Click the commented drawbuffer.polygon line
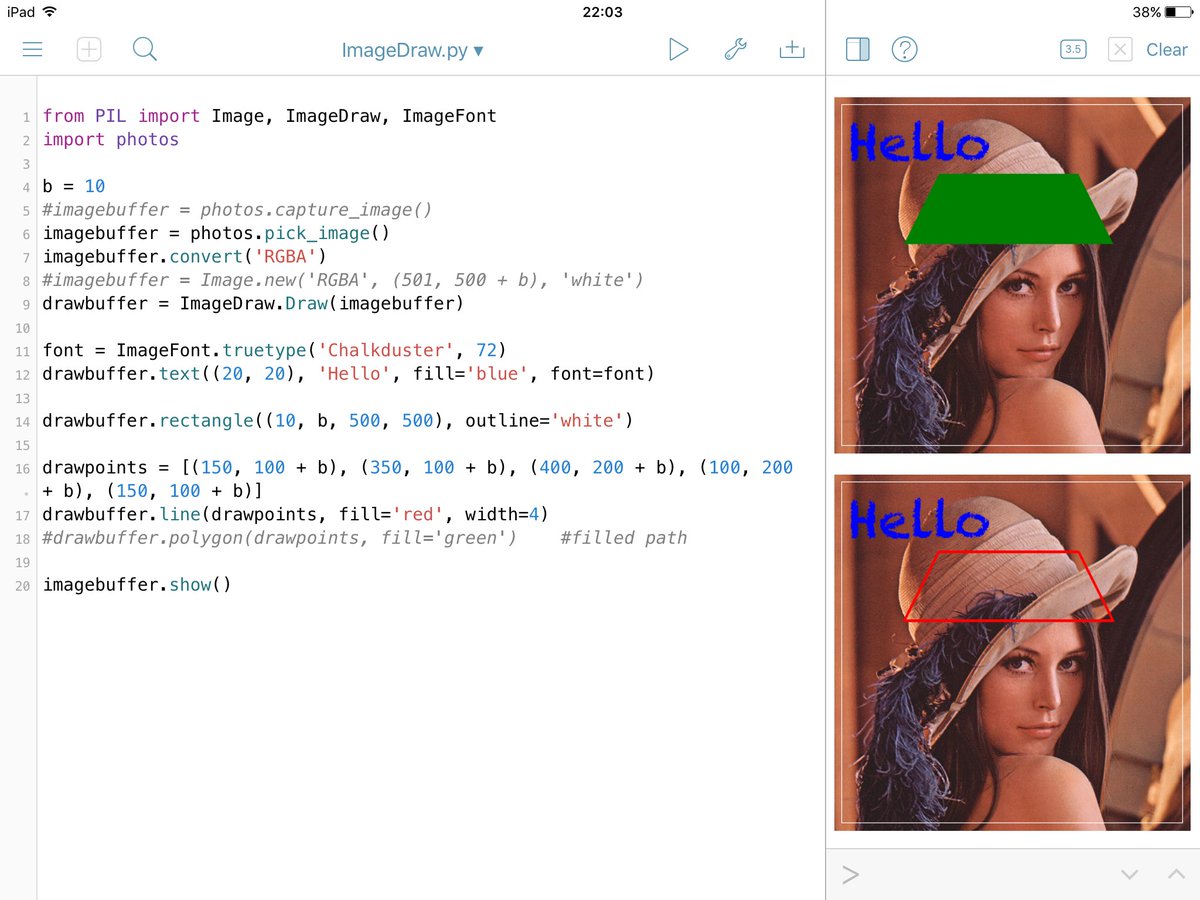The width and height of the screenshot is (1200, 900). tap(365, 538)
